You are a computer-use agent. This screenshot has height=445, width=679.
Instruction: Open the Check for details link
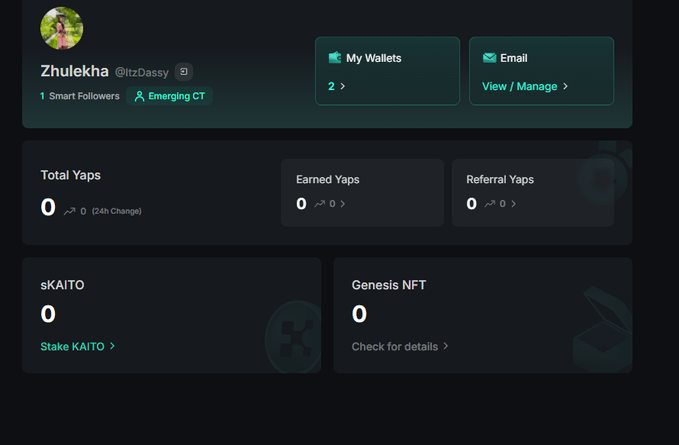395,346
